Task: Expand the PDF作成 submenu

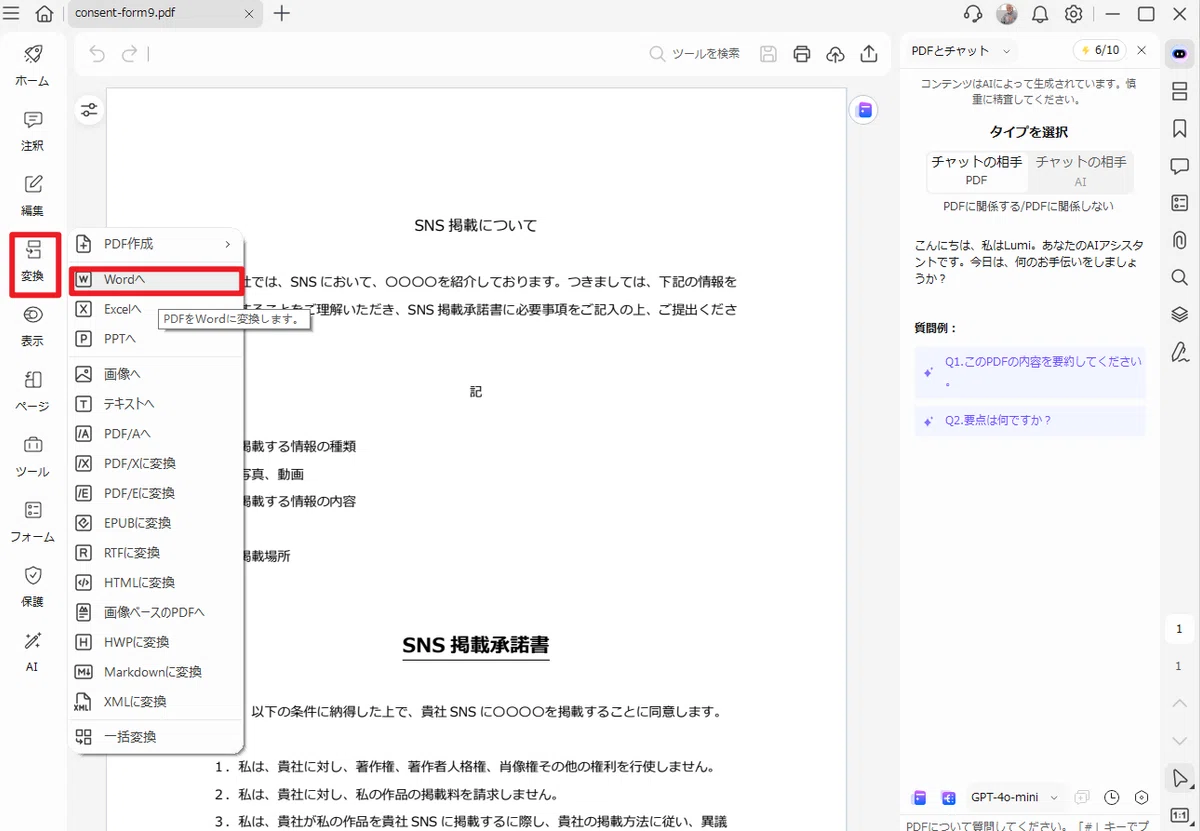Action: 155,244
